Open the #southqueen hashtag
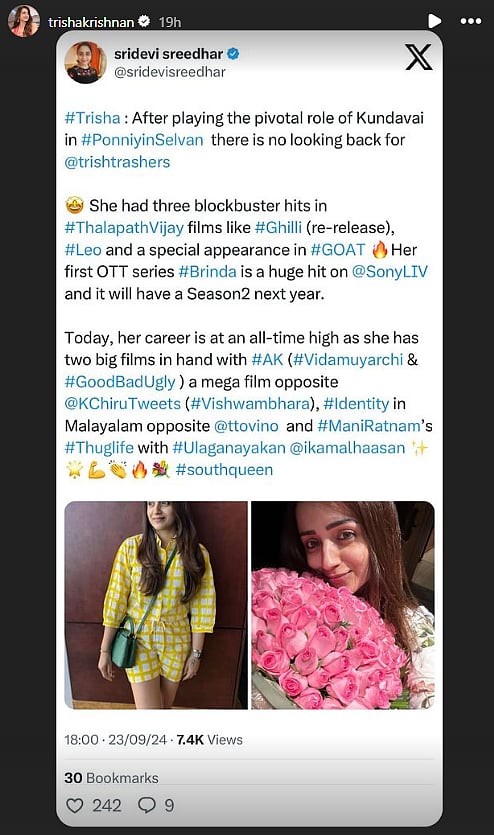 (224, 470)
